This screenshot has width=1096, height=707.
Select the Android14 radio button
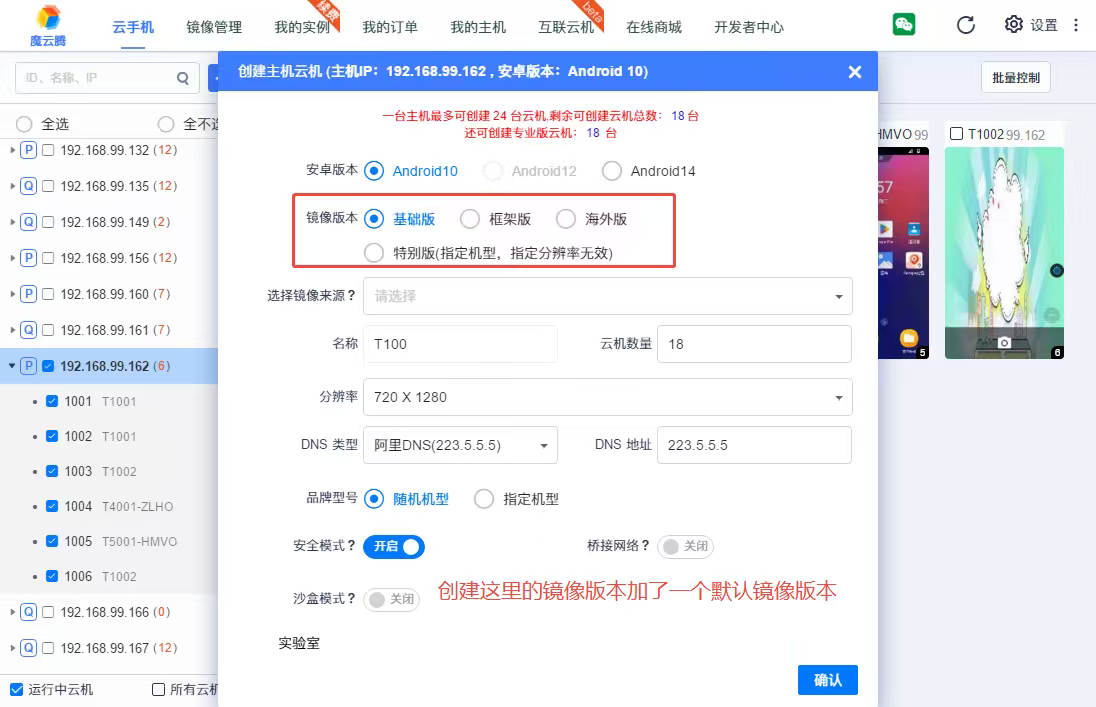(612, 171)
